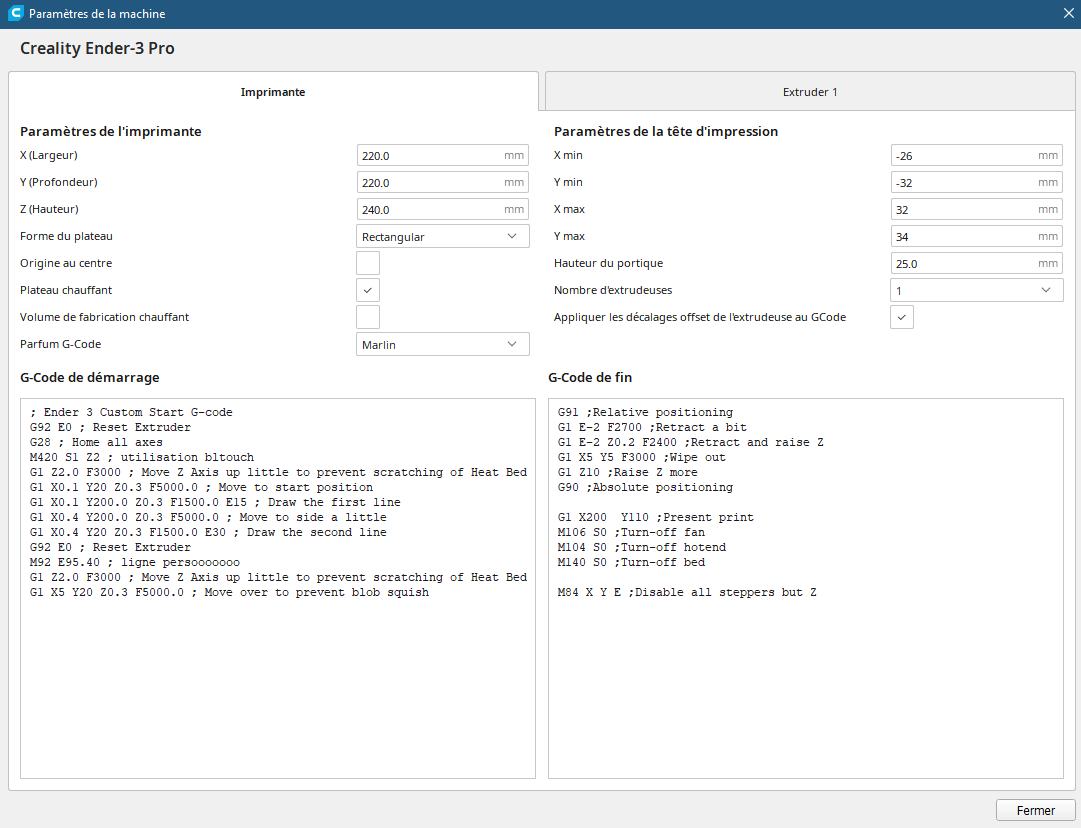Click the Cura logo icon in title bar
The width and height of the screenshot is (1081, 828).
[15, 13]
